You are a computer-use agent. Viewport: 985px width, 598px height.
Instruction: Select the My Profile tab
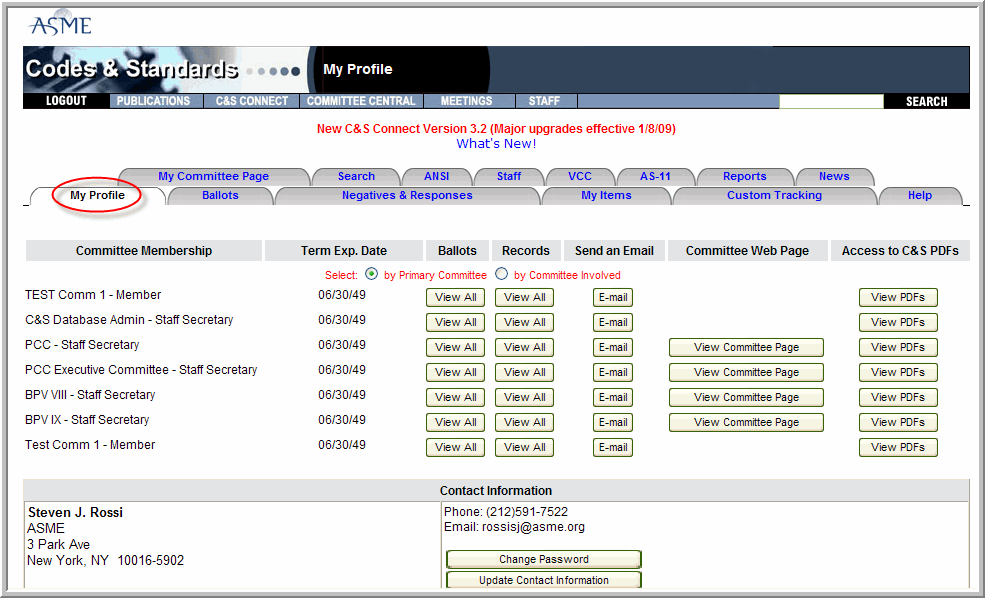(x=97, y=195)
